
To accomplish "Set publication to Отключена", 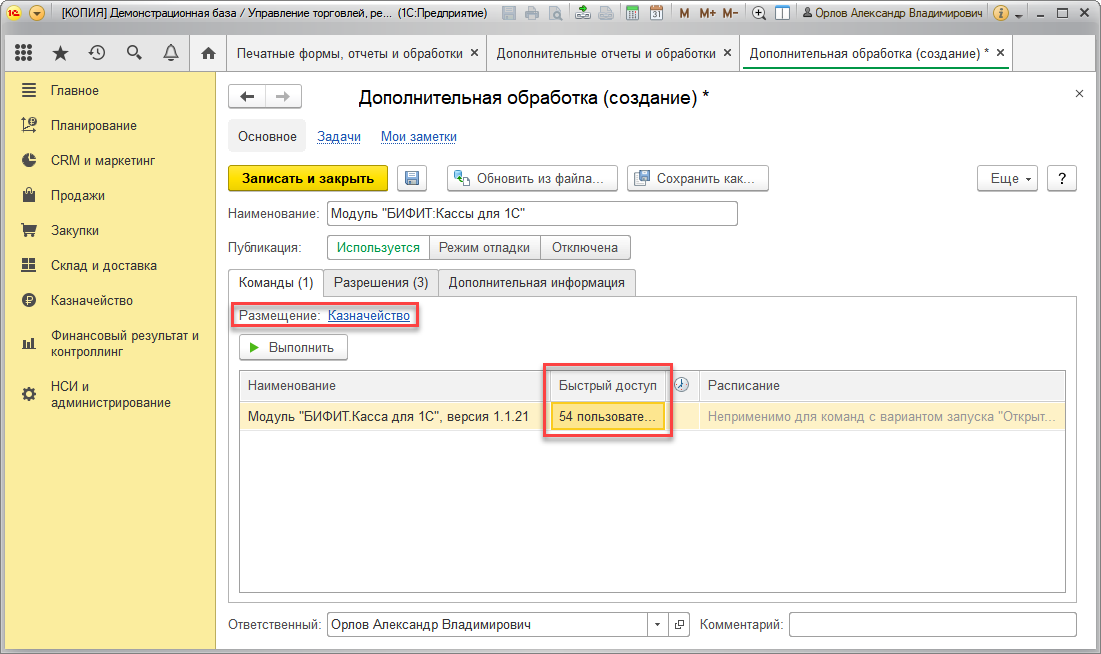I will tap(585, 247).
